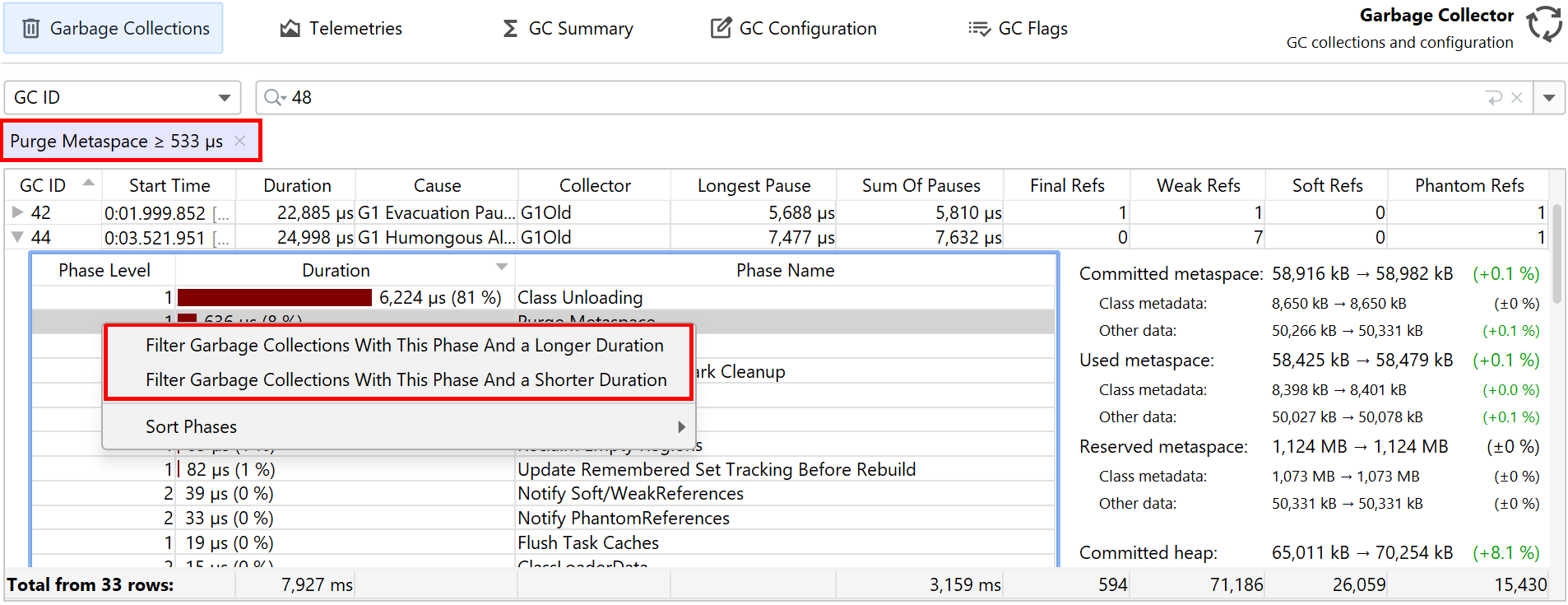Open the GC ID filter dropdown
Image resolution: width=1568 pixels, height=605 pixels.
click(x=224, y=98)
